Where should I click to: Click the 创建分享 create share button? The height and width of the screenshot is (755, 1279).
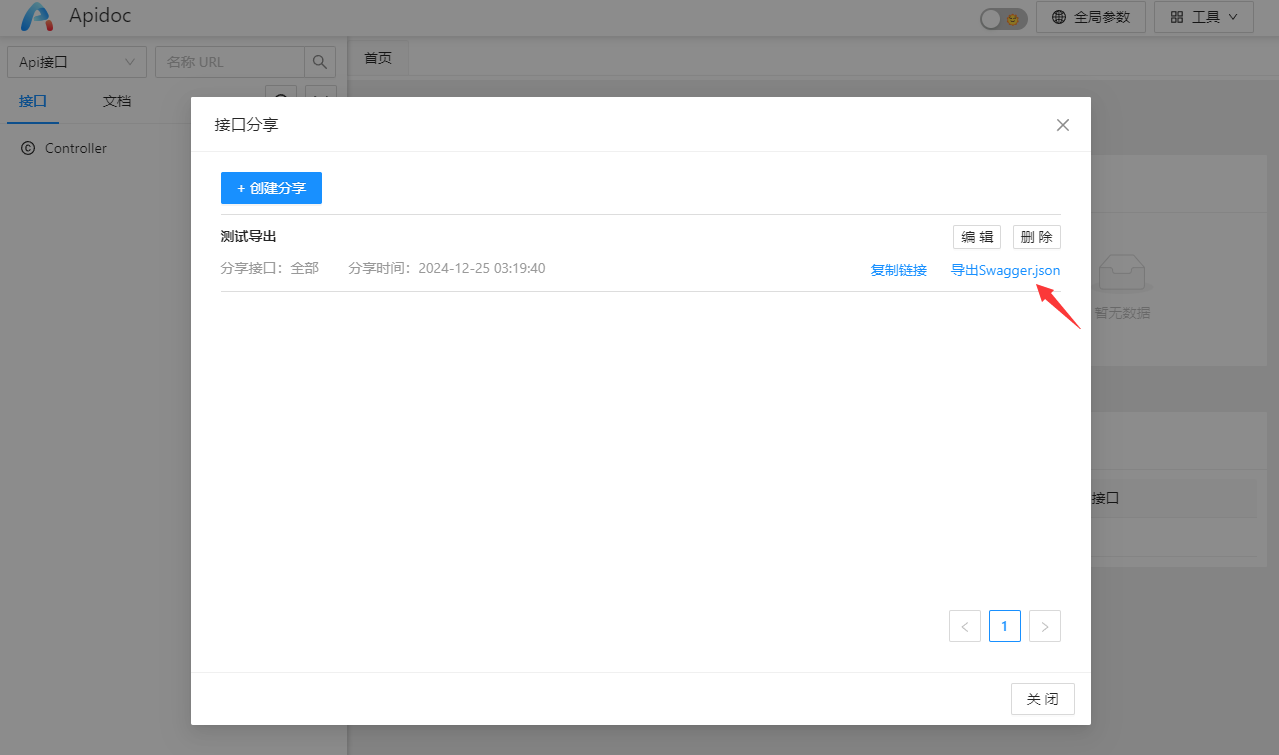pos(271,188)
